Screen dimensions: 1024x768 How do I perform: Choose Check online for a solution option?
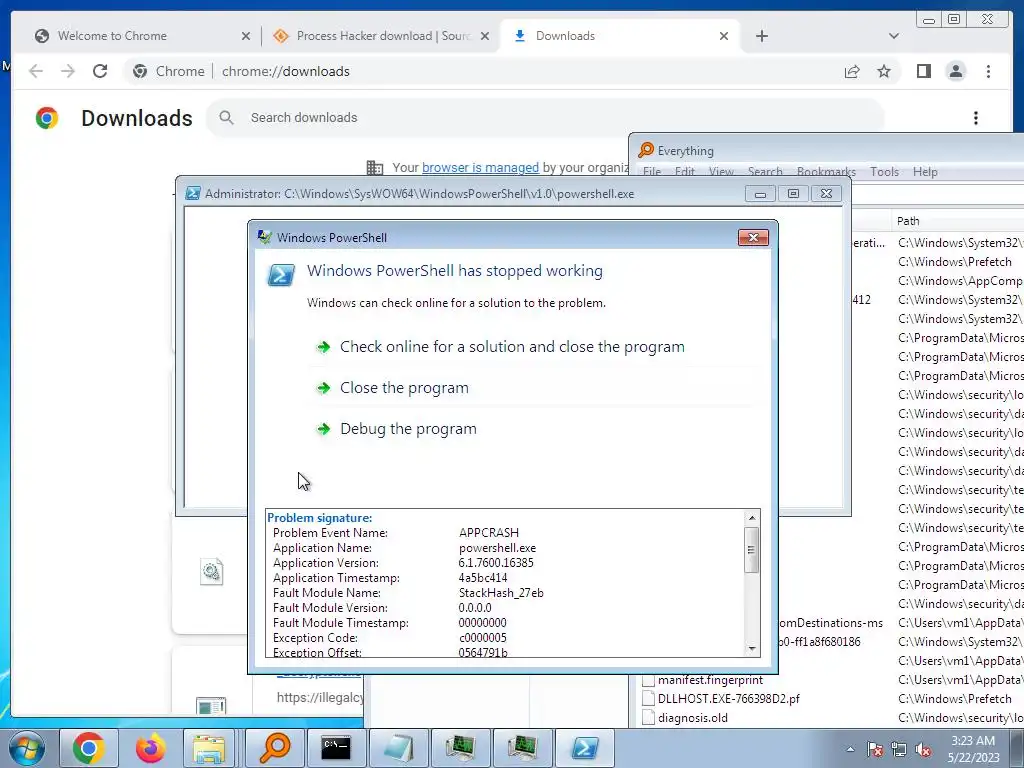(512, 347)
